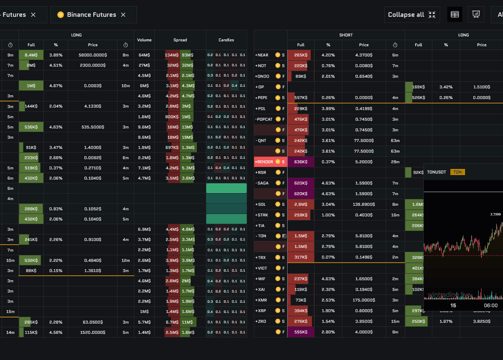Click the Binance coin icon in the XMR row
Image resolution: width=503 pixels, height=360 pixels.
278,300
